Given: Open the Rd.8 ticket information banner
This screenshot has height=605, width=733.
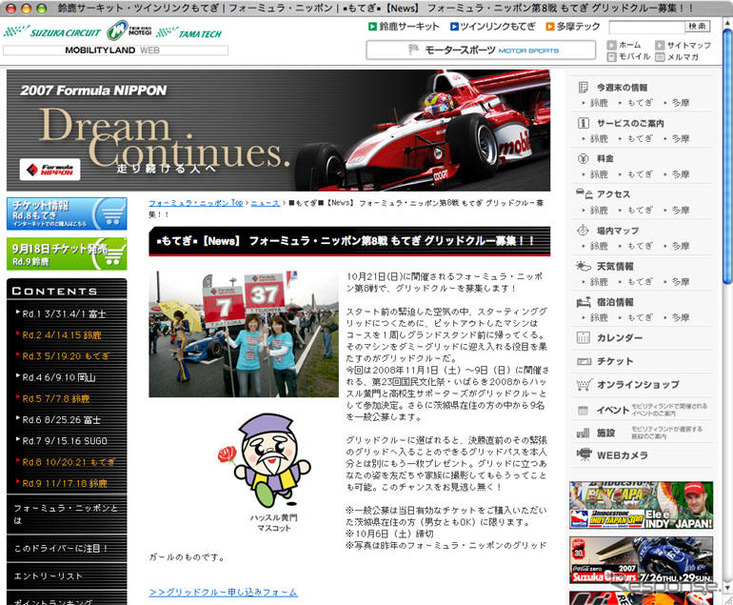Looking at the screenshot, I should 66,213.
